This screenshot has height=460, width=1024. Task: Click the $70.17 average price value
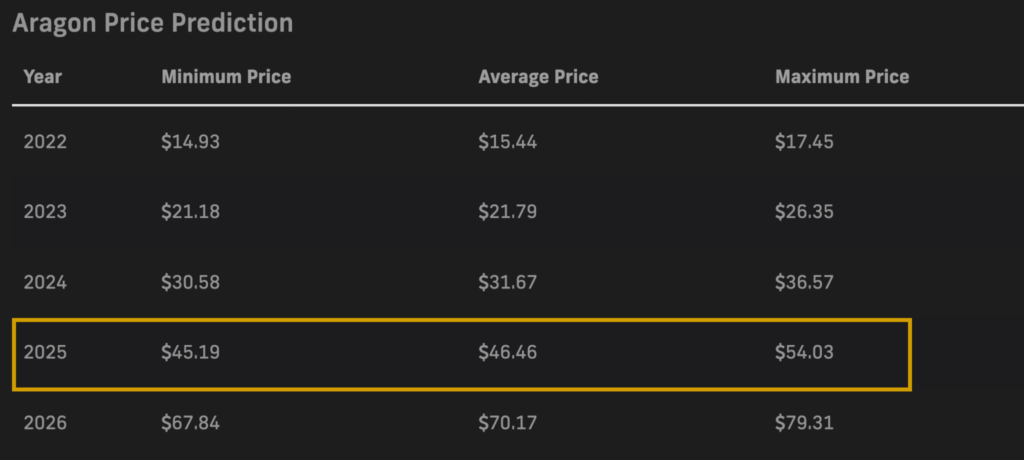click(507, 423)
